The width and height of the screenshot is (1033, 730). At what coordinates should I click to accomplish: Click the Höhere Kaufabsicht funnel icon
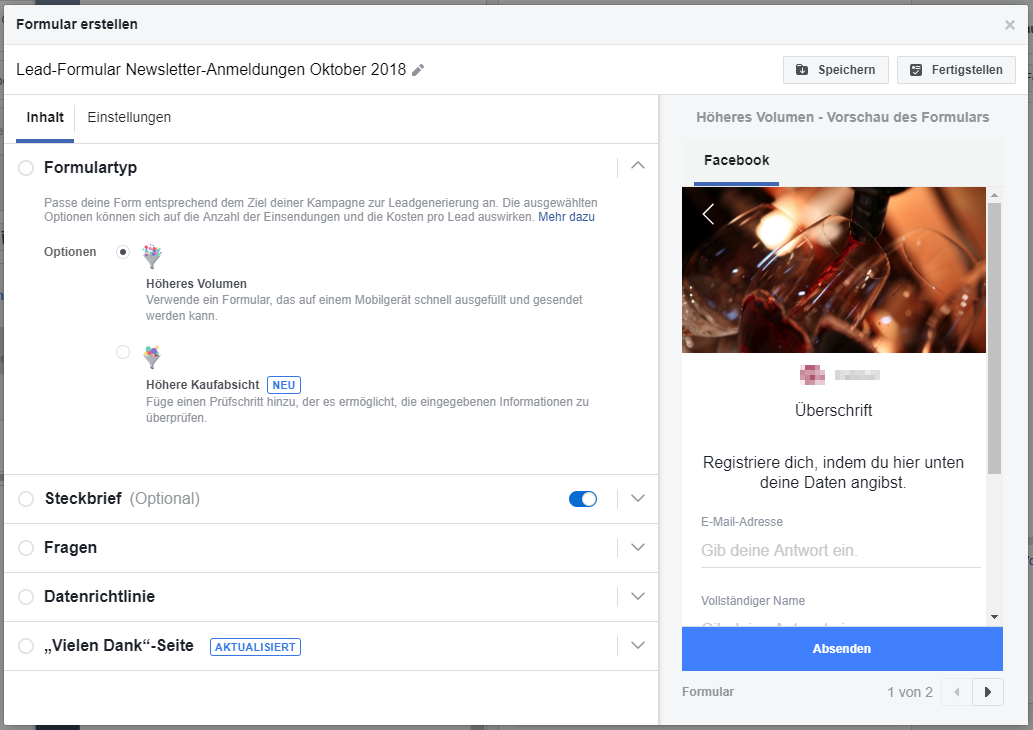pyautogui.click(x=152, y=357)
